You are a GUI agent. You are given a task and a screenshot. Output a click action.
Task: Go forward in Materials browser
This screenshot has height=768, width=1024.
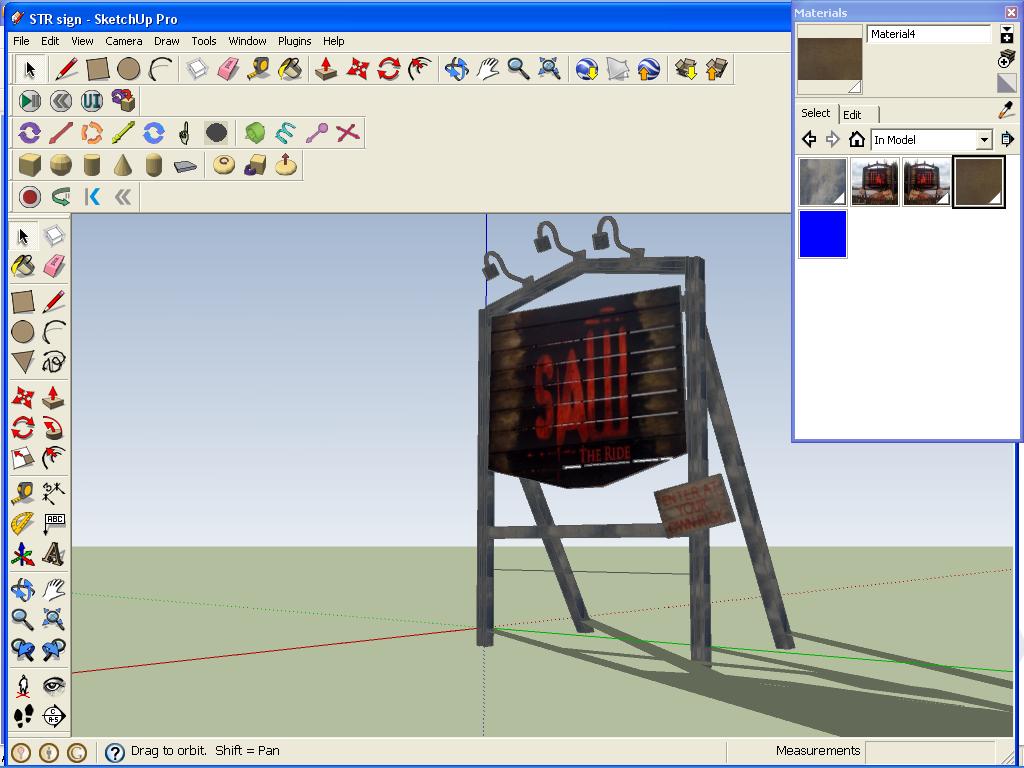tap(833, 139)
